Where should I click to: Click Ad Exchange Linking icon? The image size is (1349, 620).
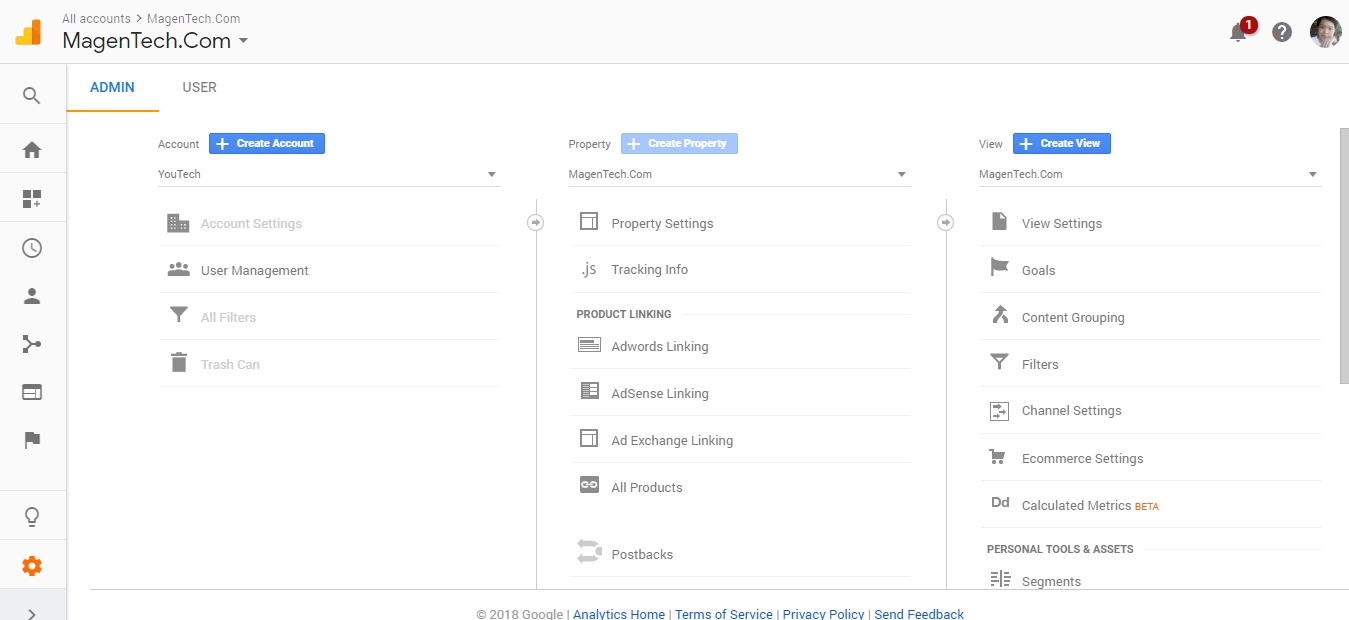point(589,439)
